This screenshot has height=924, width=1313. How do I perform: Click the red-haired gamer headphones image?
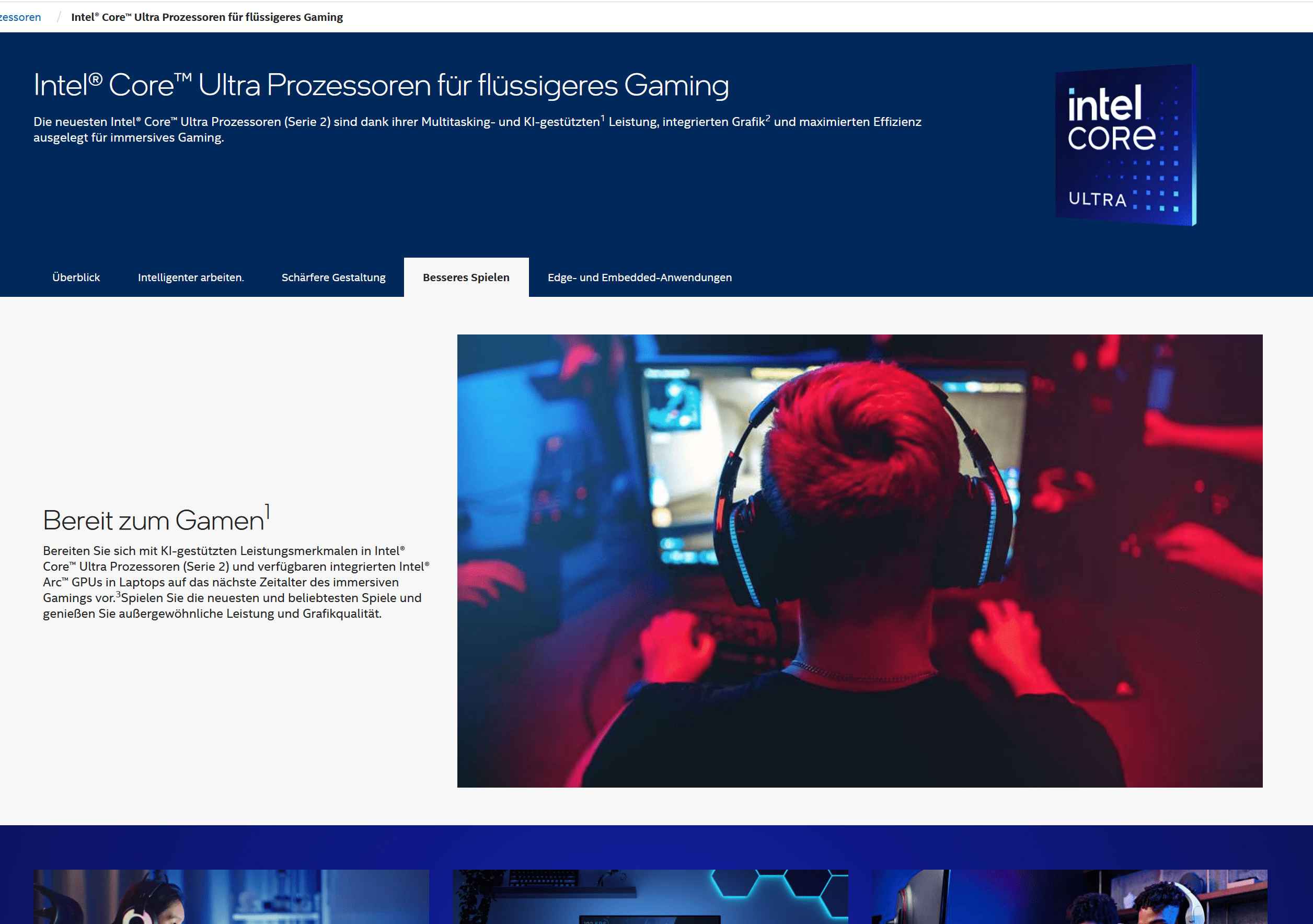[859, 560]
